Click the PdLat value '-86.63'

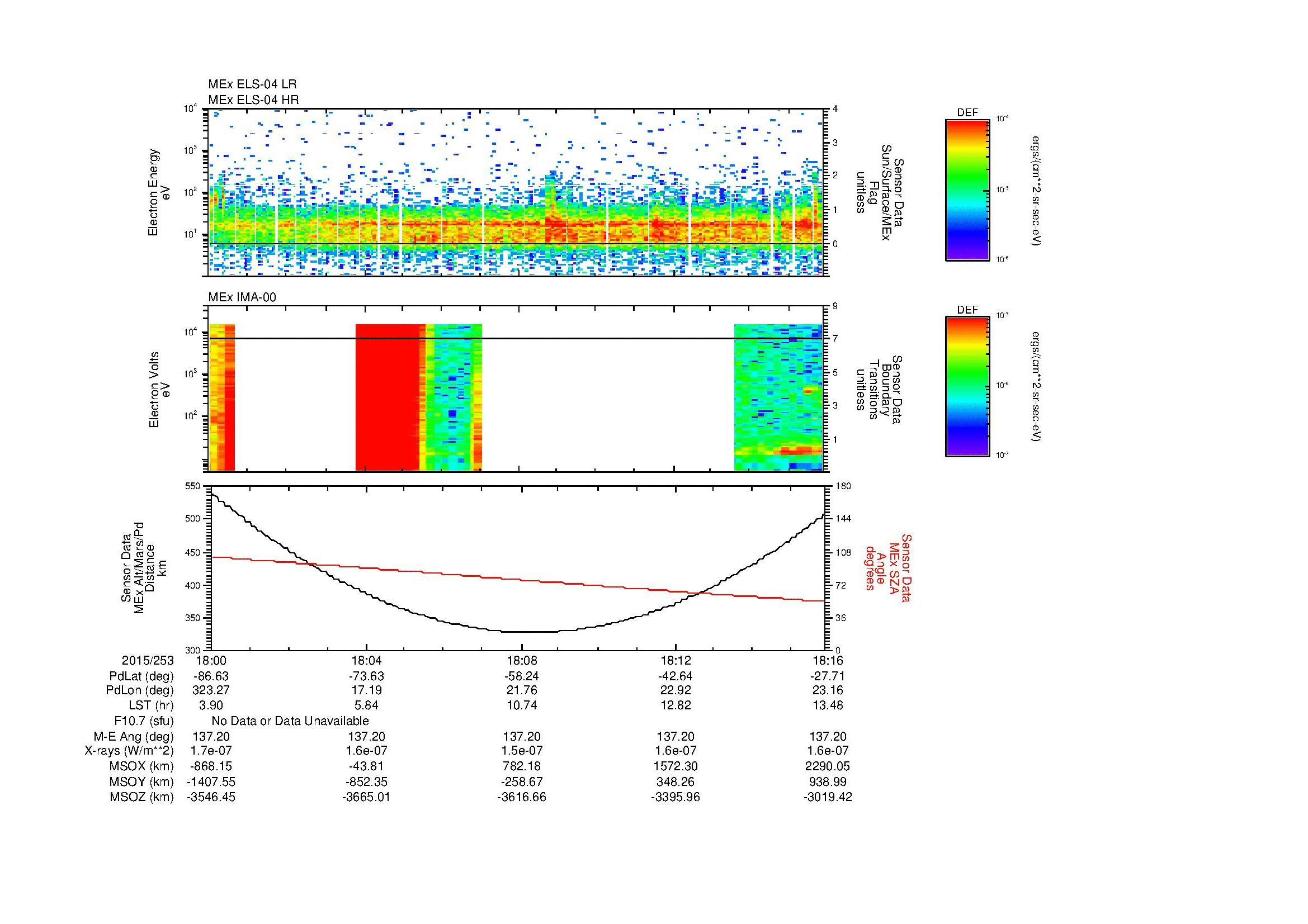click(x=211, y=676)
